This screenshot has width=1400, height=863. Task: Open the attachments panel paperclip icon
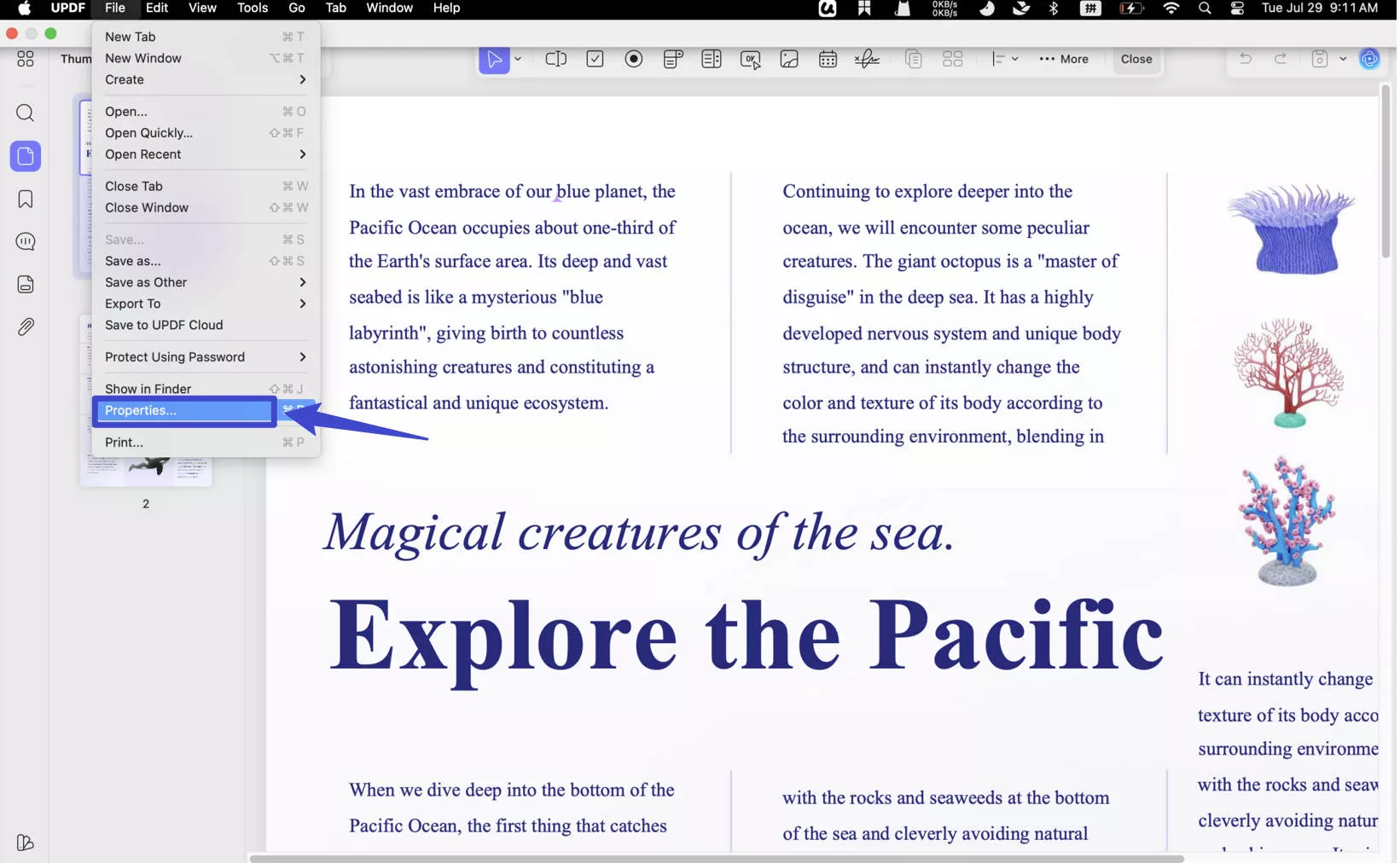[x=26, y=327]
